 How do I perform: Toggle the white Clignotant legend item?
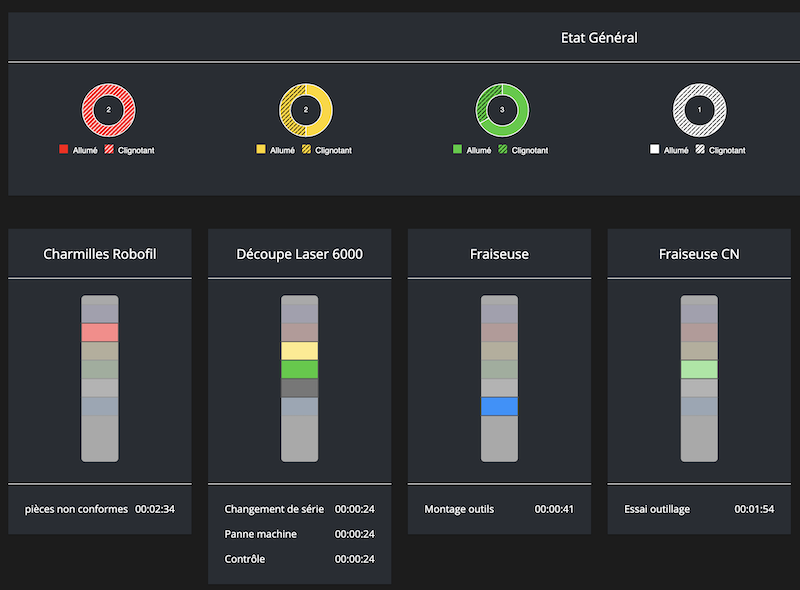[721, 150]
